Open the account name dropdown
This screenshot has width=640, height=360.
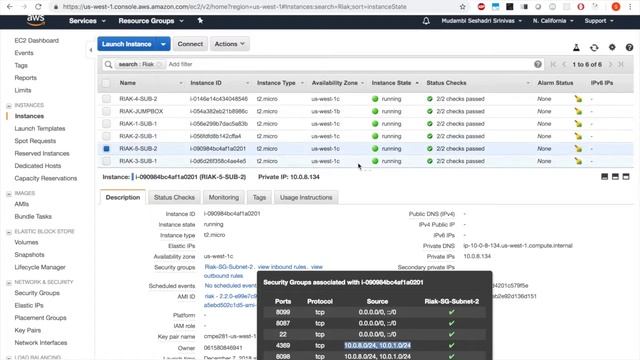[481, 21]
